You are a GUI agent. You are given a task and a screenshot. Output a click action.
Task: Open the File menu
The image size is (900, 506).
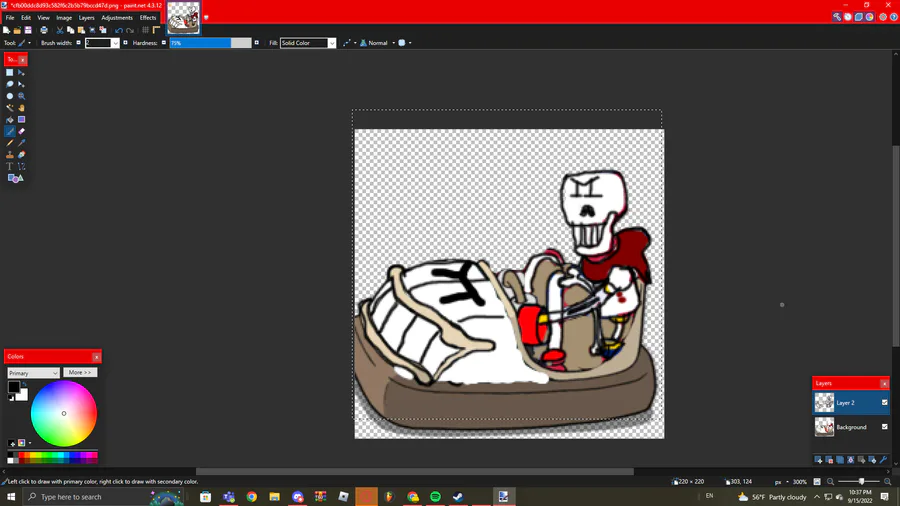pos(10,18)
